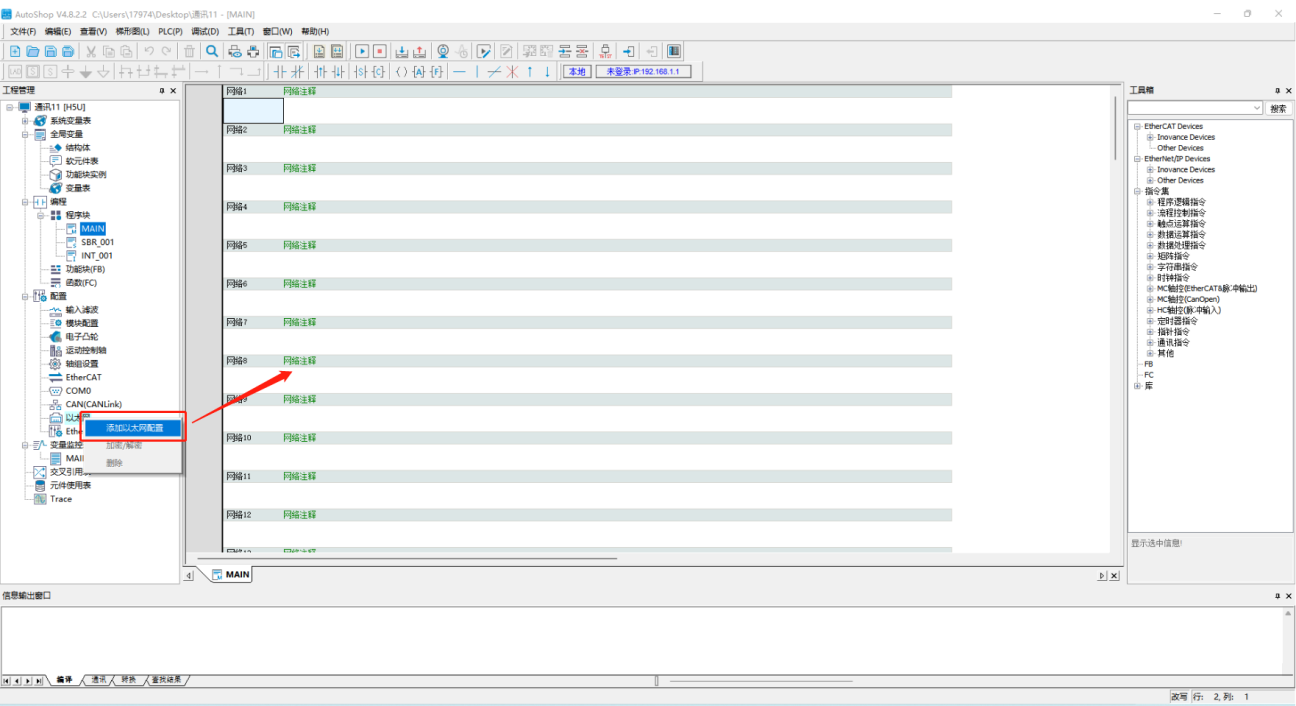
Task: Insert a normally open contact from ladder toolbar
Action: [281, 72]
